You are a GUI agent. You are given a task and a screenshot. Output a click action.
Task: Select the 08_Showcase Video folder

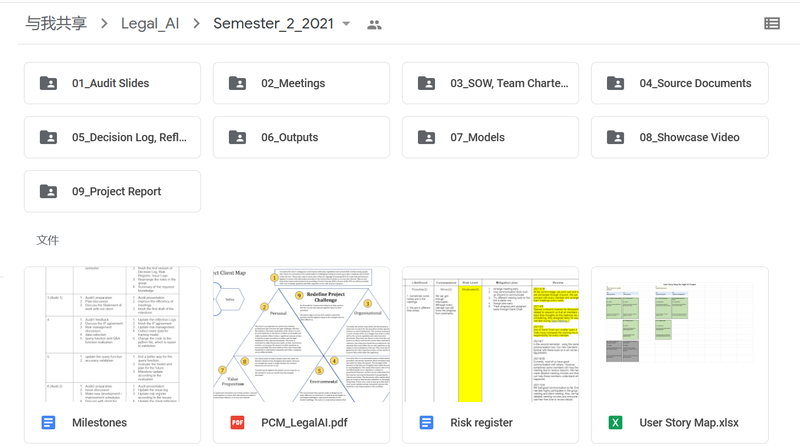(x=680, y=137)
